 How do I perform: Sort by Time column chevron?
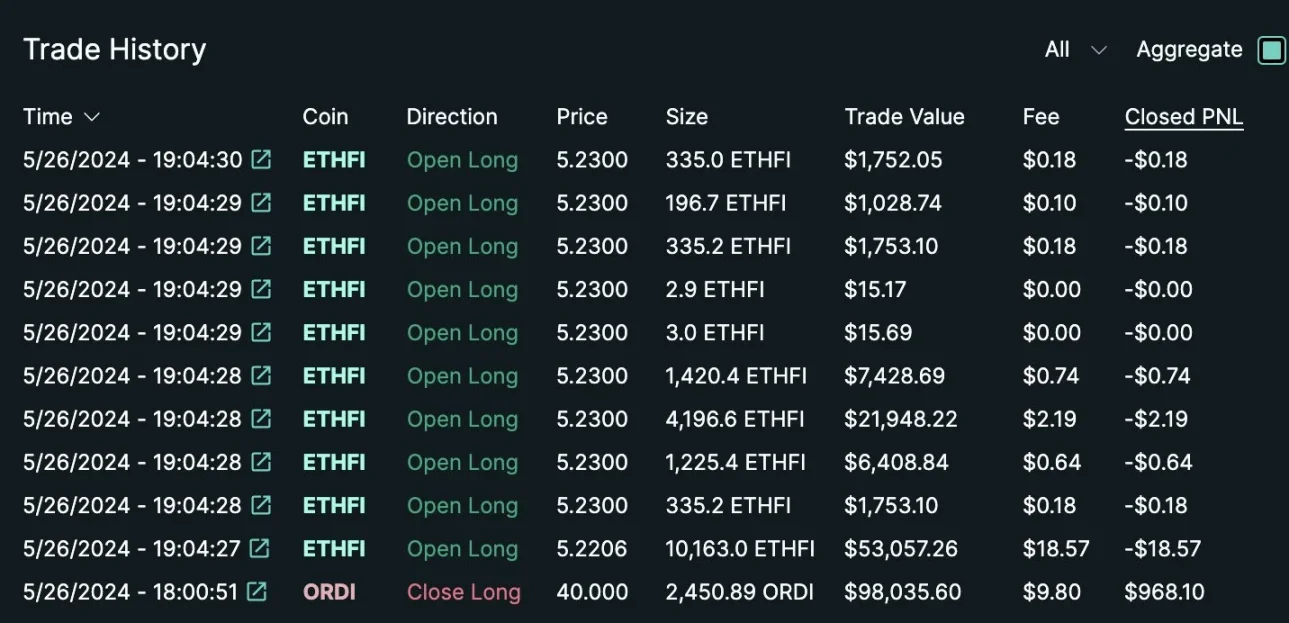92,117
